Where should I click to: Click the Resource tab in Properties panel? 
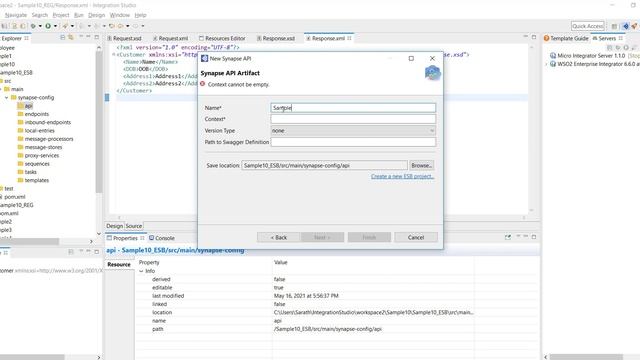click(x=119, y=264)
